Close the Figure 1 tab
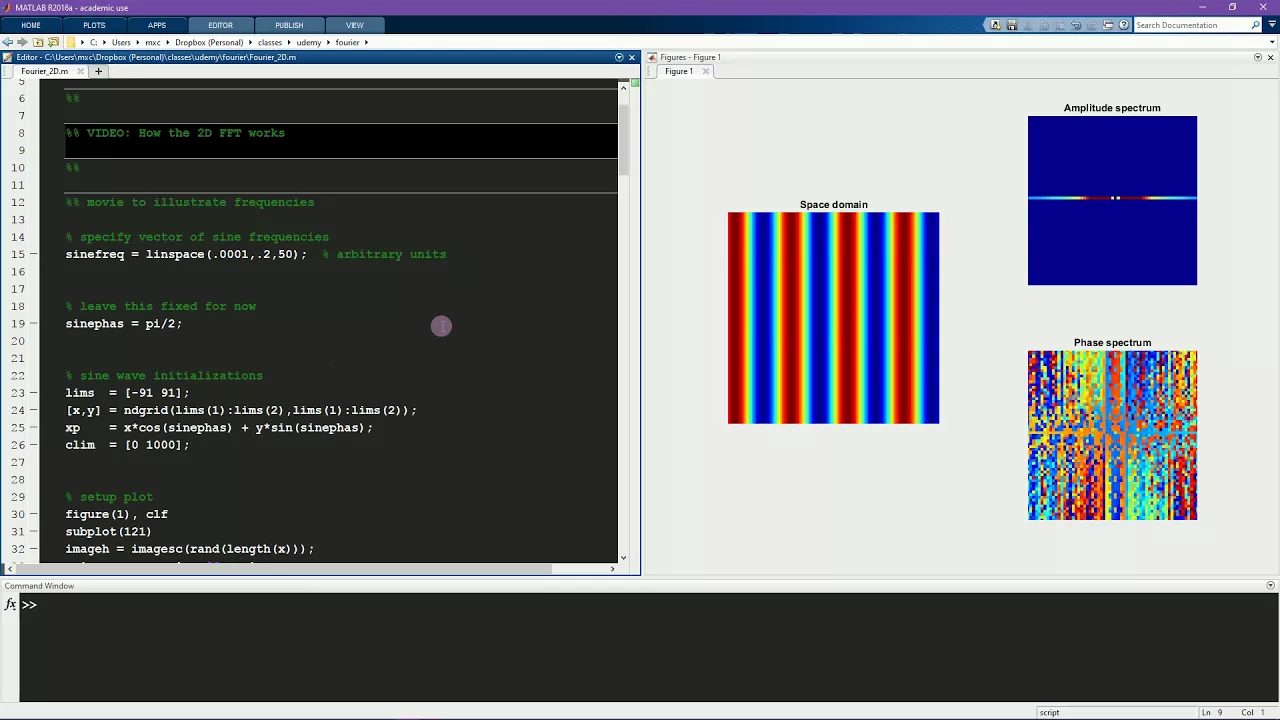The image size is (1280, 720). (x=706, y=71)
